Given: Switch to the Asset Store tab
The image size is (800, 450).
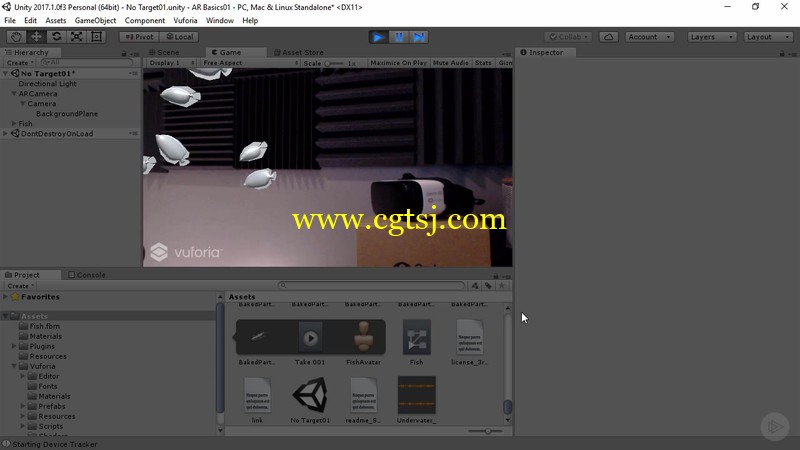Looking at the screenshot, I should pyautogui.click(x=299, y=52).
